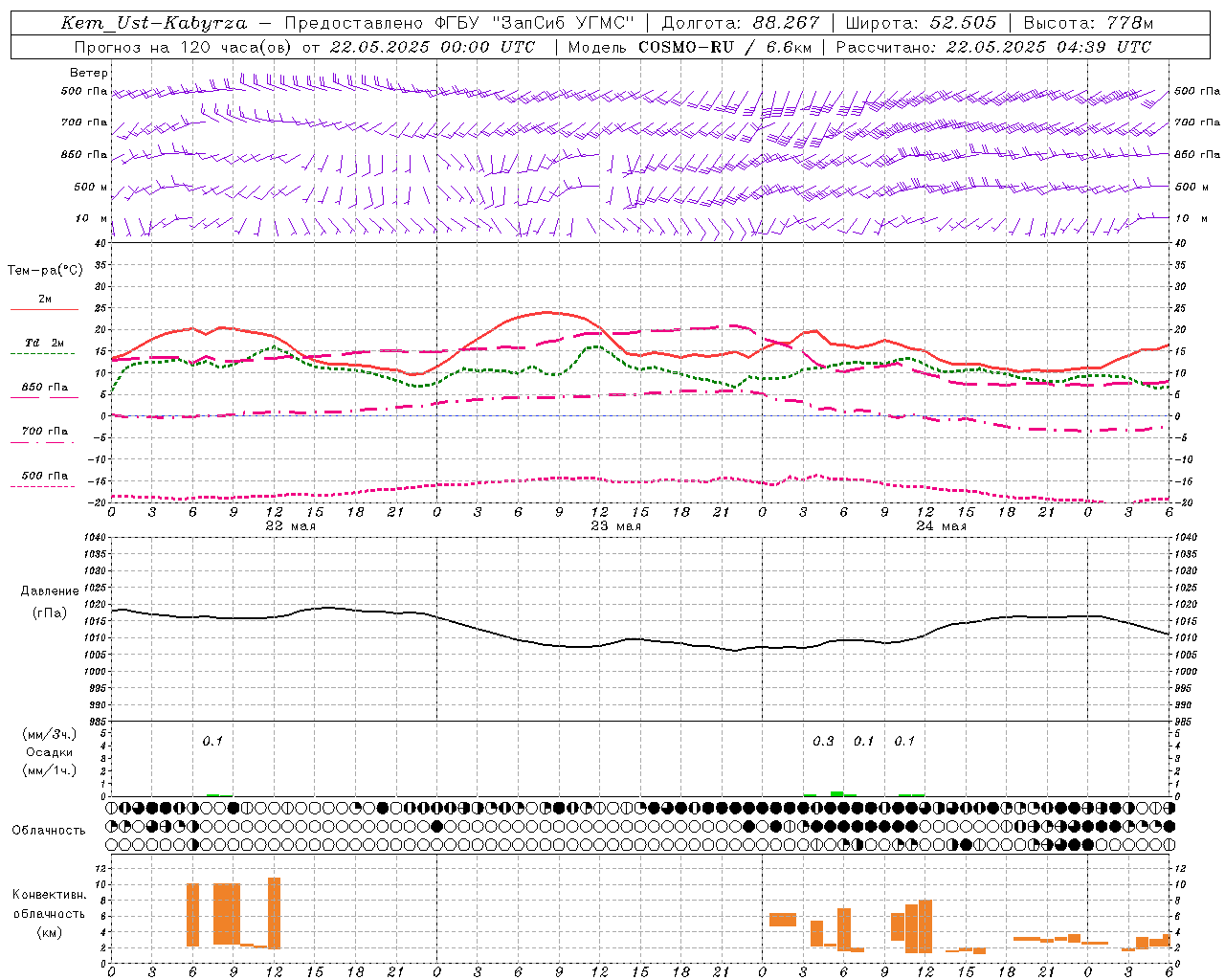Click the orange convective bar at 6h on 22 мая
Screen dimensions: 1225x980
(x=192, y=915)
